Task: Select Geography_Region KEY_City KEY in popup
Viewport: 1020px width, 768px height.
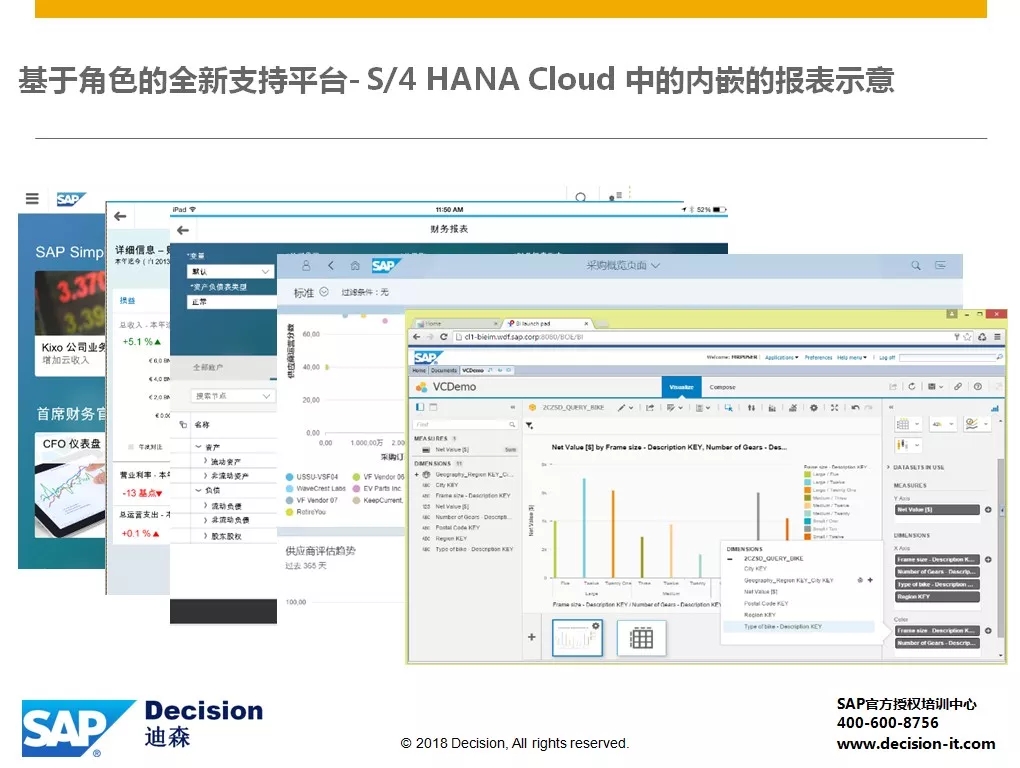Action: (788, 580)
